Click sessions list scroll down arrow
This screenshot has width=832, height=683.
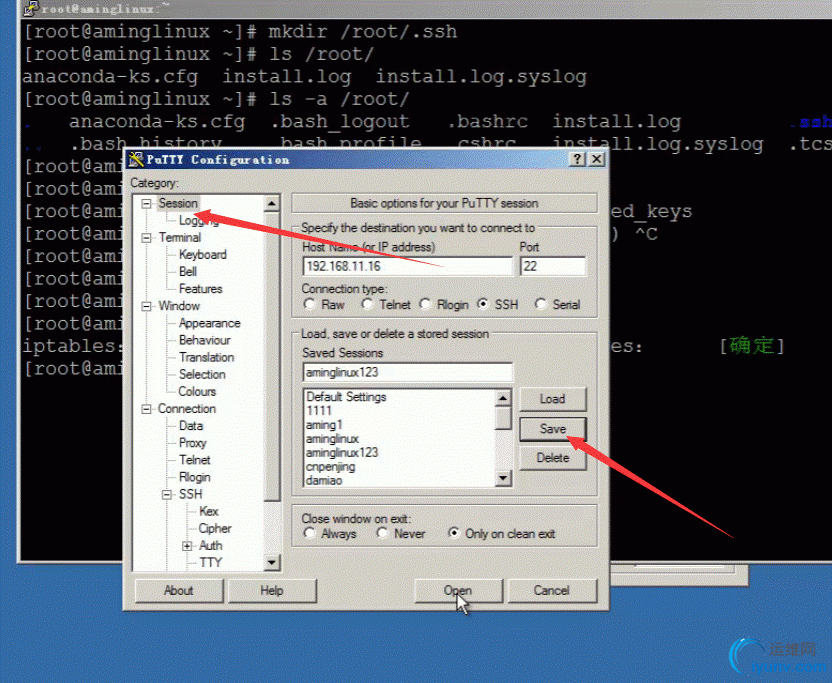(503, 479)
